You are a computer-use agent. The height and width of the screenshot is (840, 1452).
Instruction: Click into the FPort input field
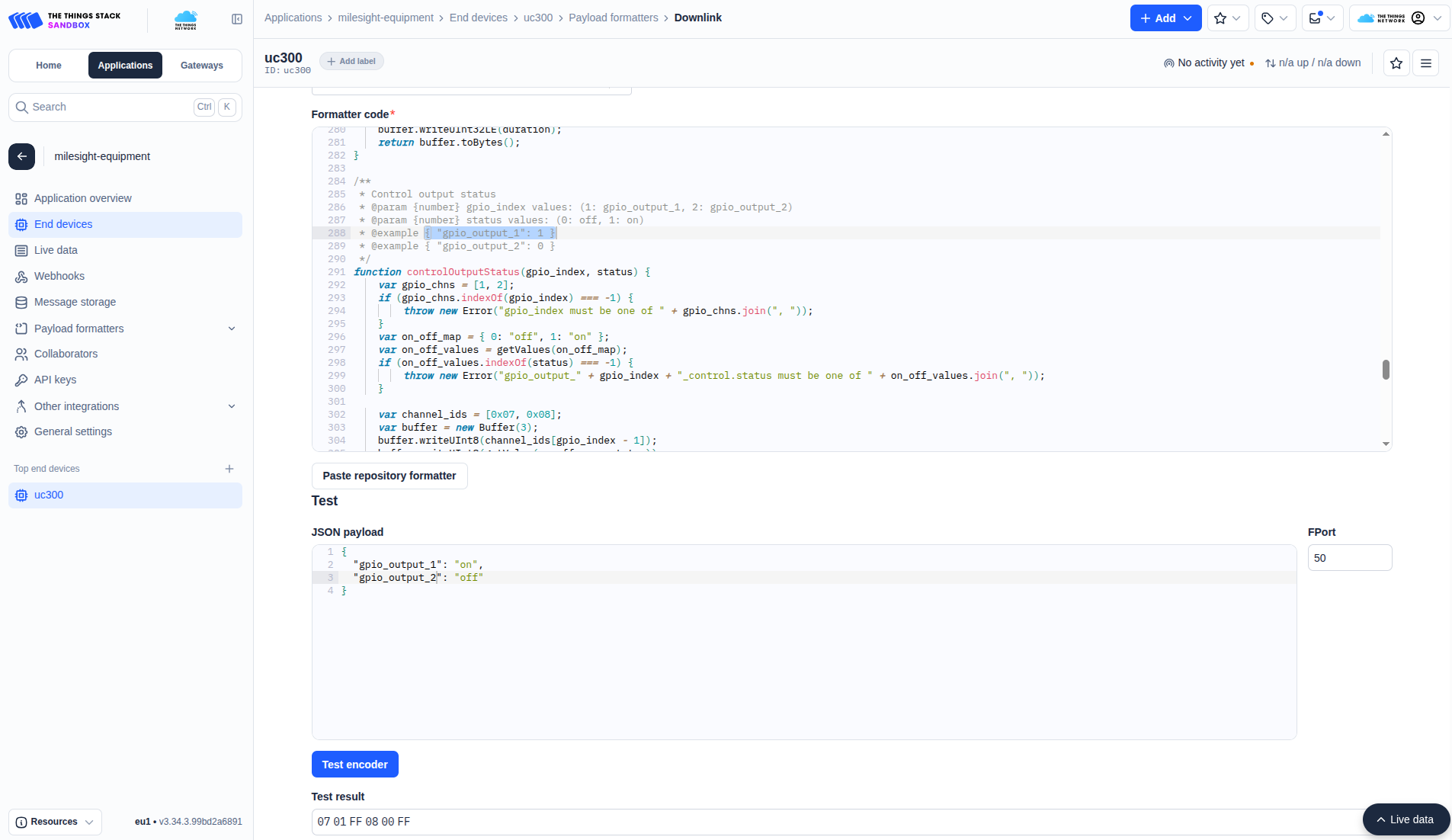tap(1349, 558)
